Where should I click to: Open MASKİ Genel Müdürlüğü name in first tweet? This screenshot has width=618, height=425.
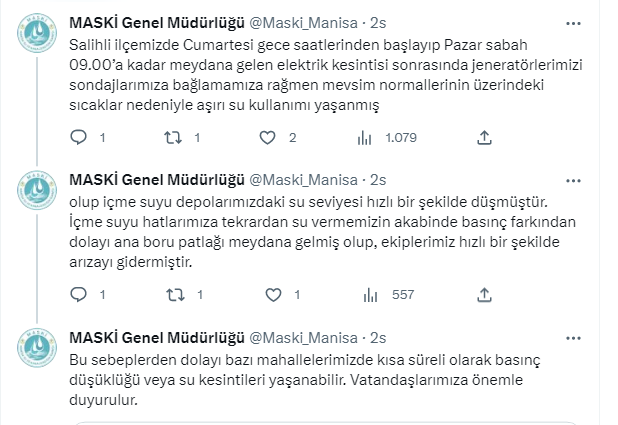point(157,23)
